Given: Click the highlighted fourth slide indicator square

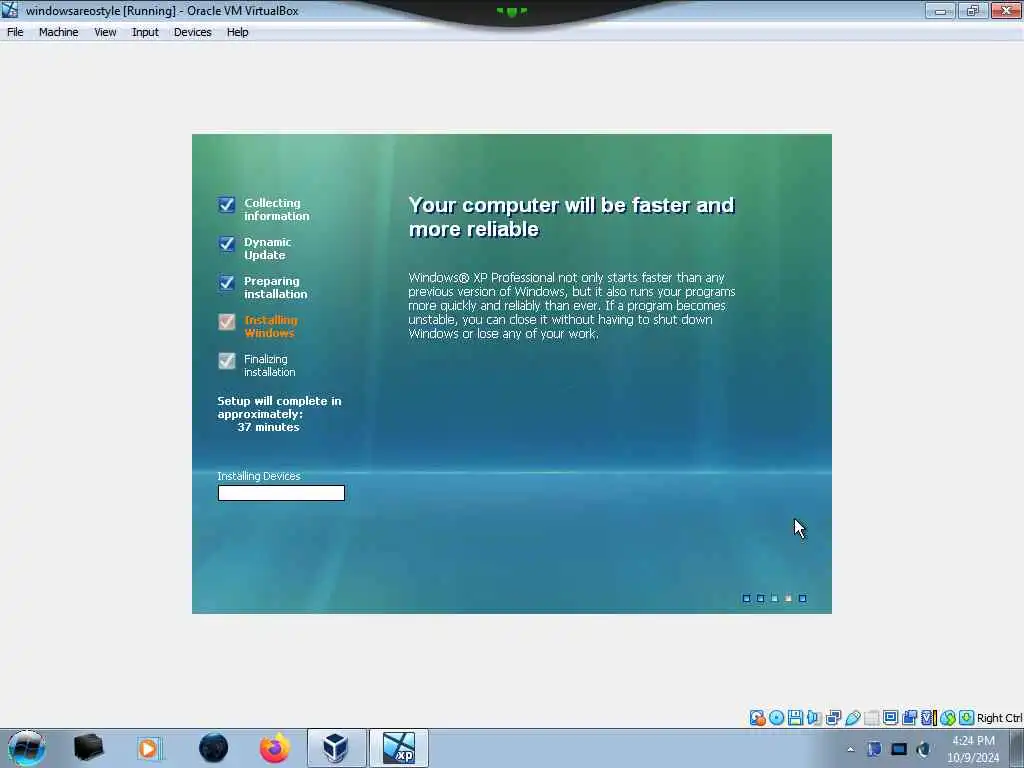Looking at the screenshot, I should click(x=788, y=598).
